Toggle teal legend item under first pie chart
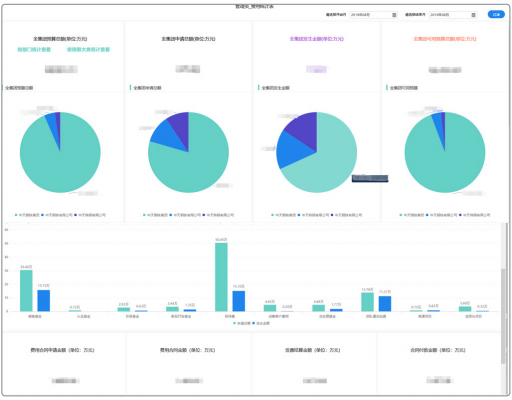 tap(27, 215)
